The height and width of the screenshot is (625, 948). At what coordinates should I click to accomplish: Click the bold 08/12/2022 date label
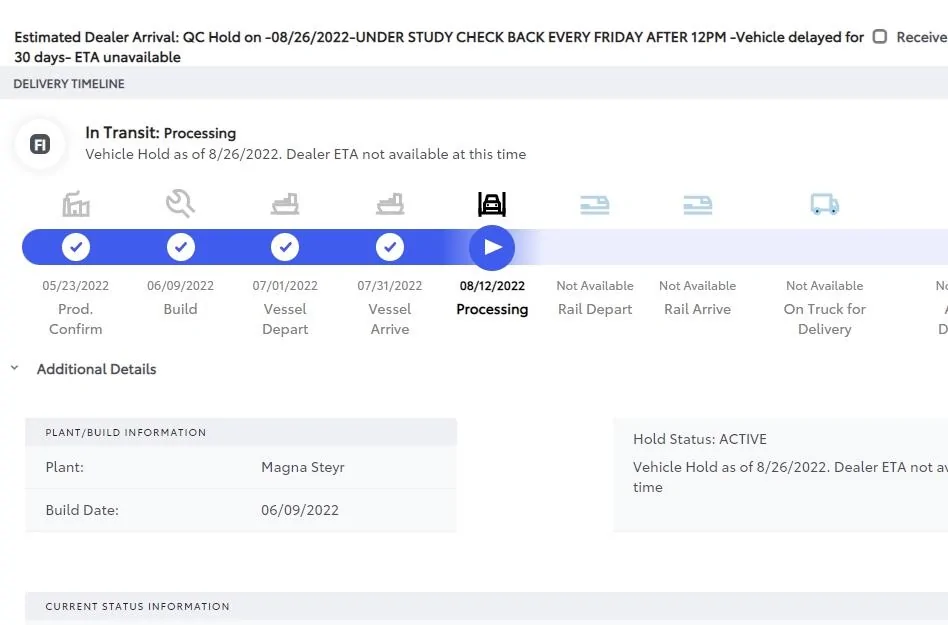[492, 286]
